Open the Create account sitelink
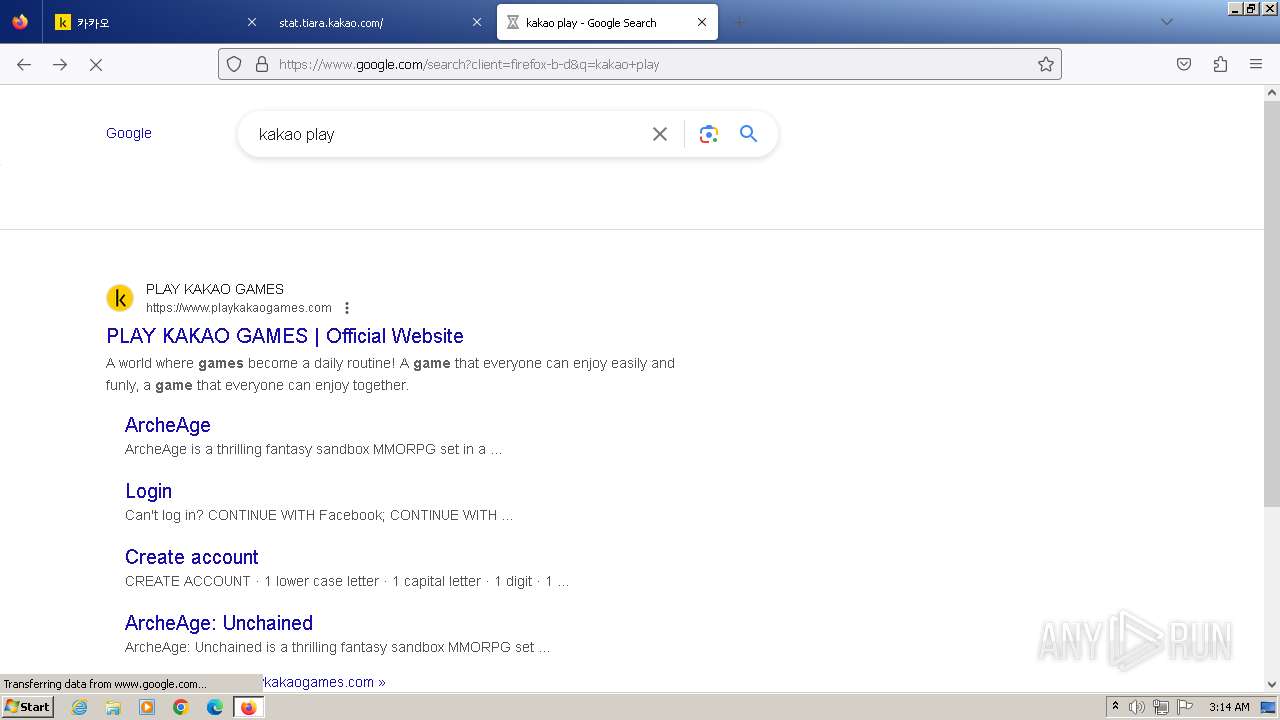This screenshot has height=720, width=1280. pyautogui.click(x=192, y=557)
